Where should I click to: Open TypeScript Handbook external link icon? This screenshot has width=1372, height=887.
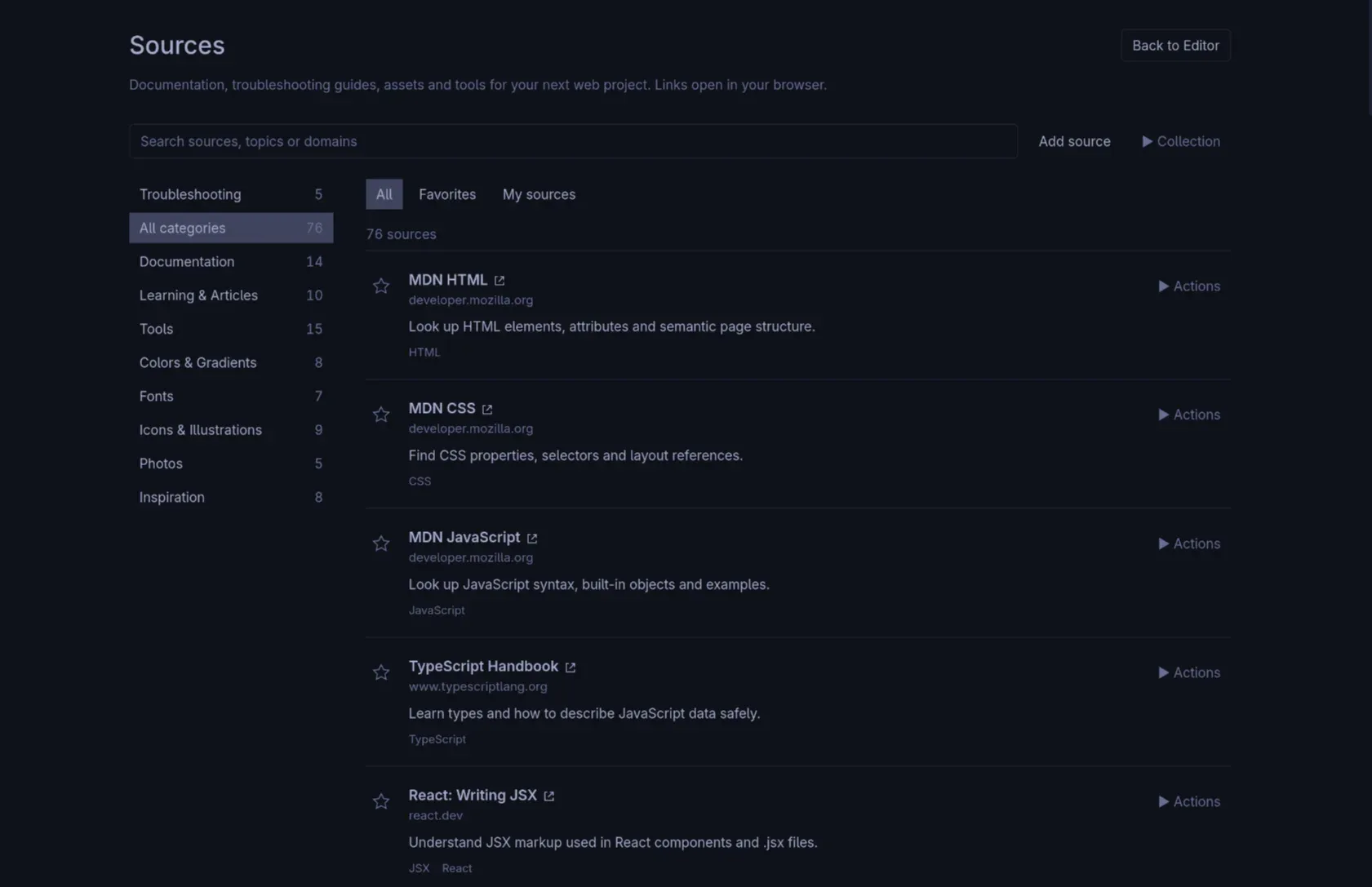click(571, 667)
